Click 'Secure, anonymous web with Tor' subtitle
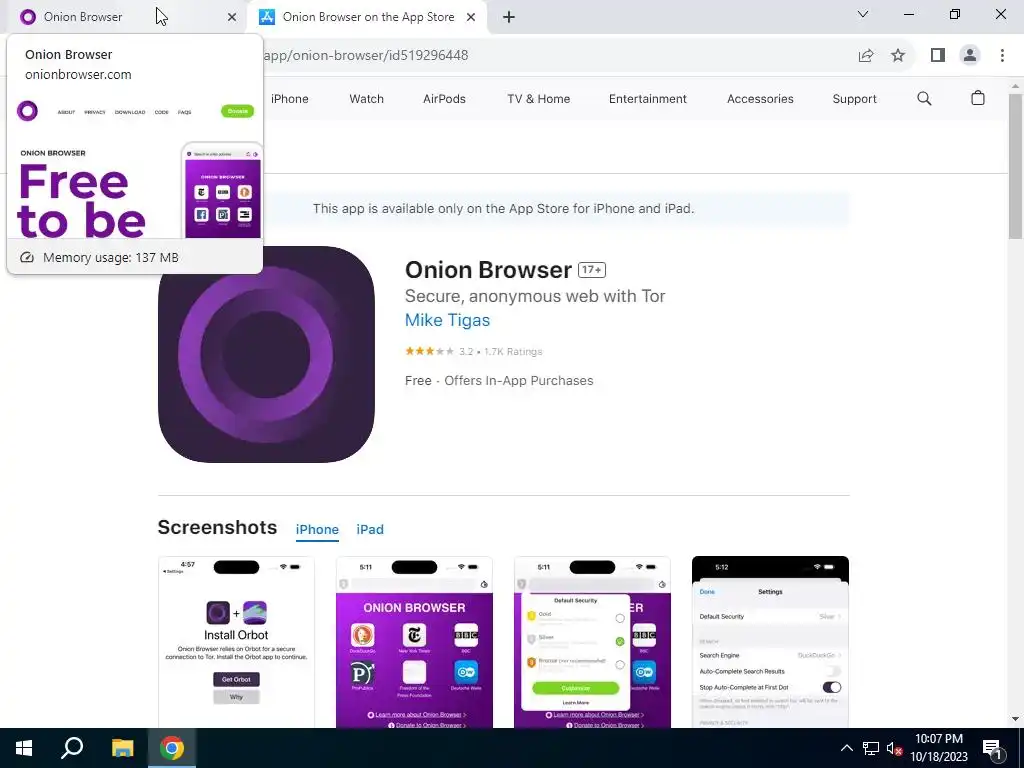The height and width of the screenshot is (768, 1024). (x=535, y=296)
